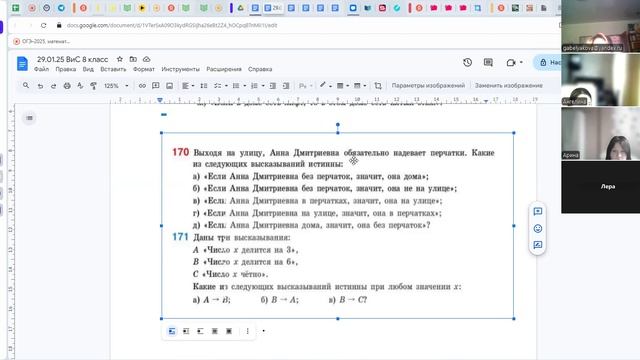Open text alignment dropdown
Image resolution: width=640 pixels, height=360 pixels.
pyautogui.click(x=188, y=86)
